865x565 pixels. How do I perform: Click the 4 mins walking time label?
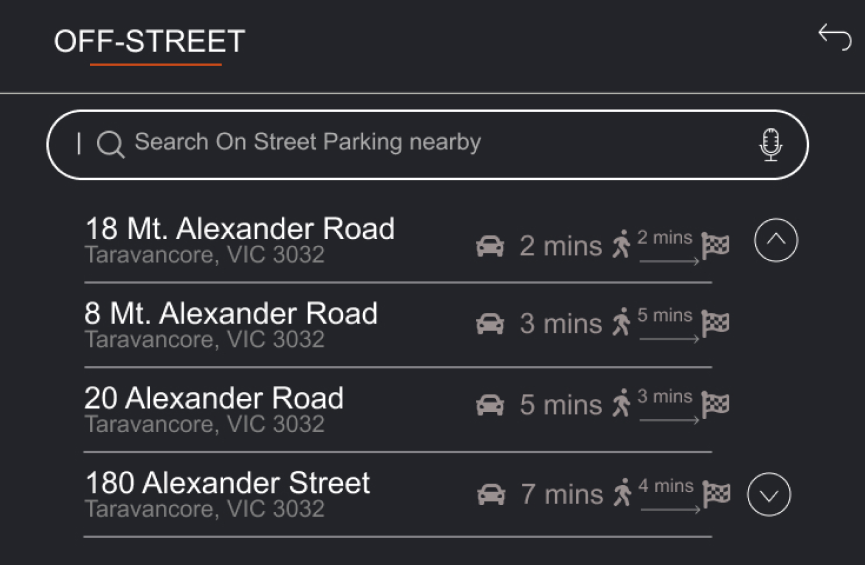666,486
